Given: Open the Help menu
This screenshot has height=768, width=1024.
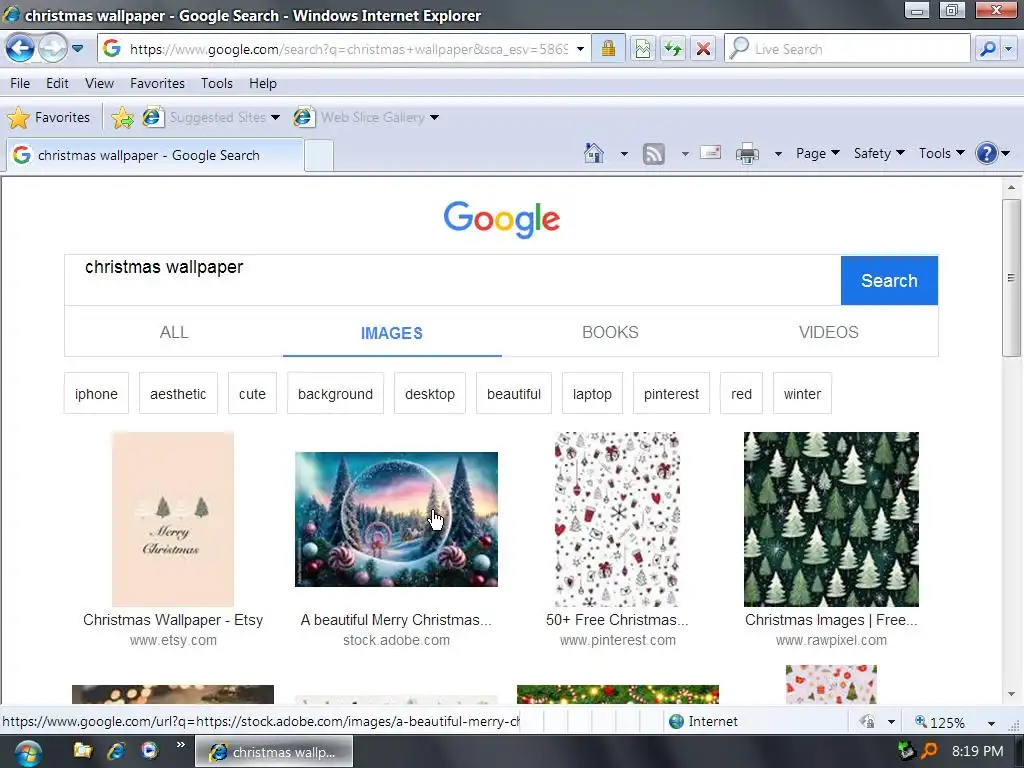Looking at the screenshot, I should tap(263, 84).
